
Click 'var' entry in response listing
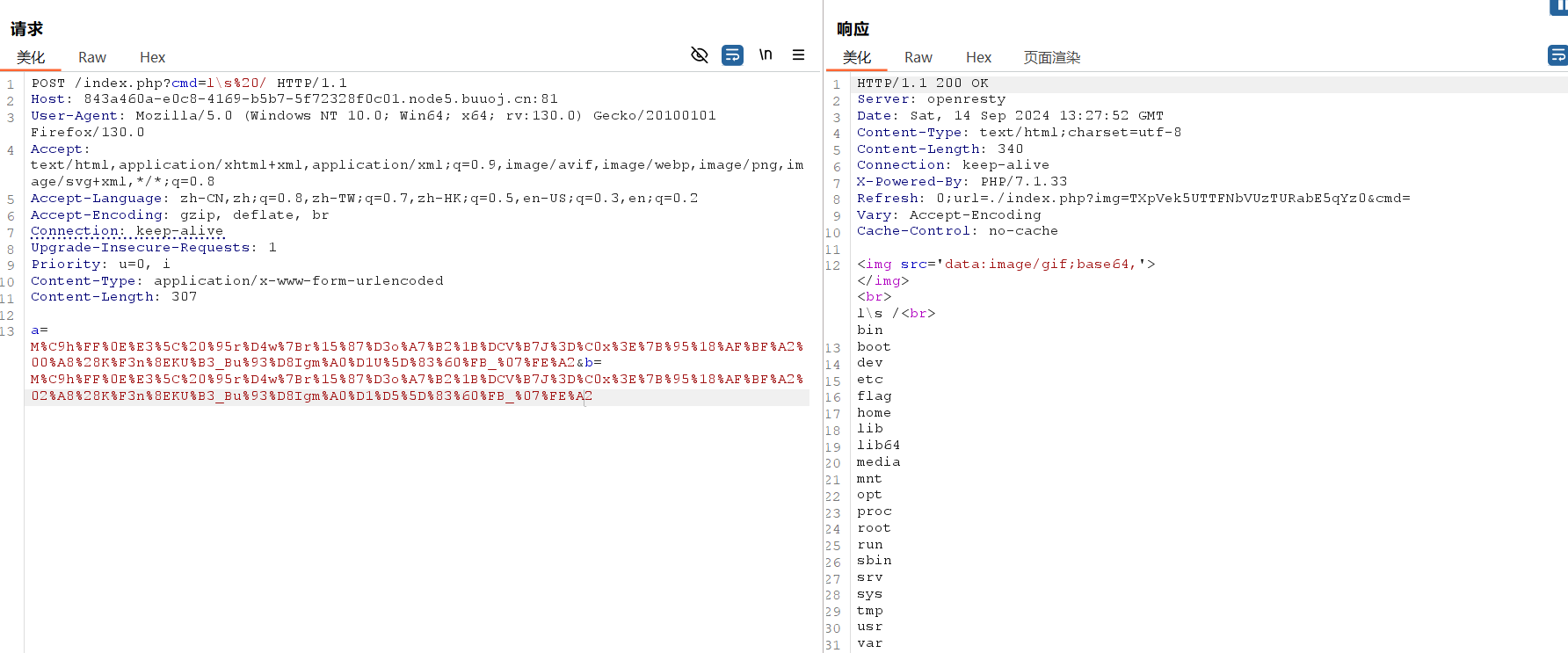870,643
